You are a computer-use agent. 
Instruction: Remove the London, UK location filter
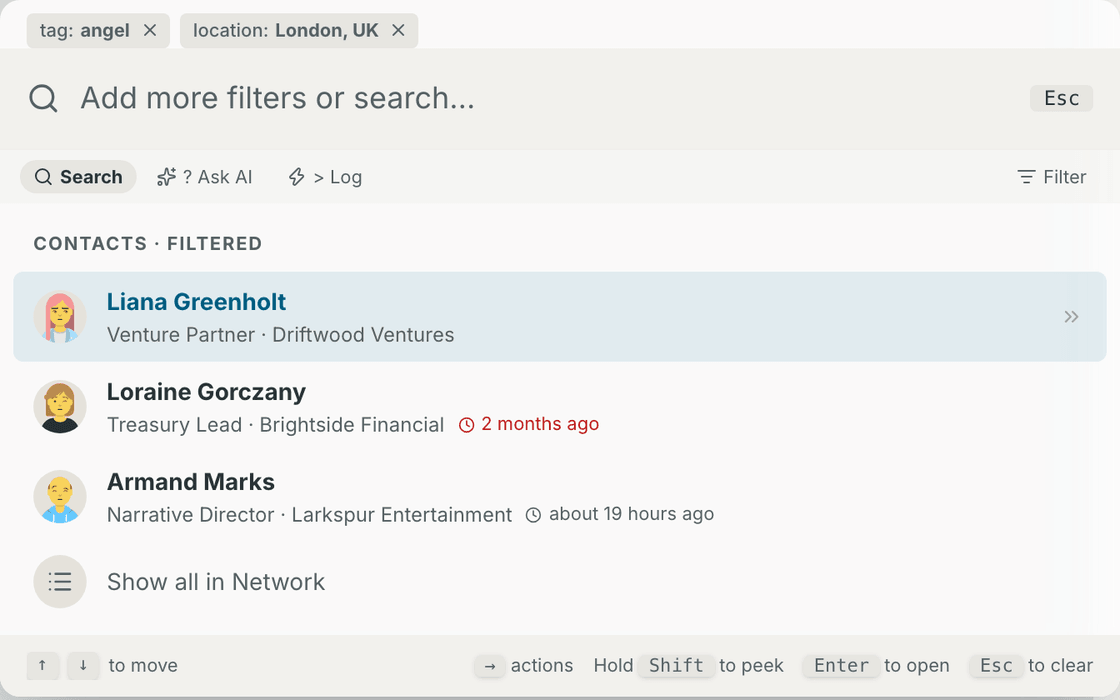399,30
